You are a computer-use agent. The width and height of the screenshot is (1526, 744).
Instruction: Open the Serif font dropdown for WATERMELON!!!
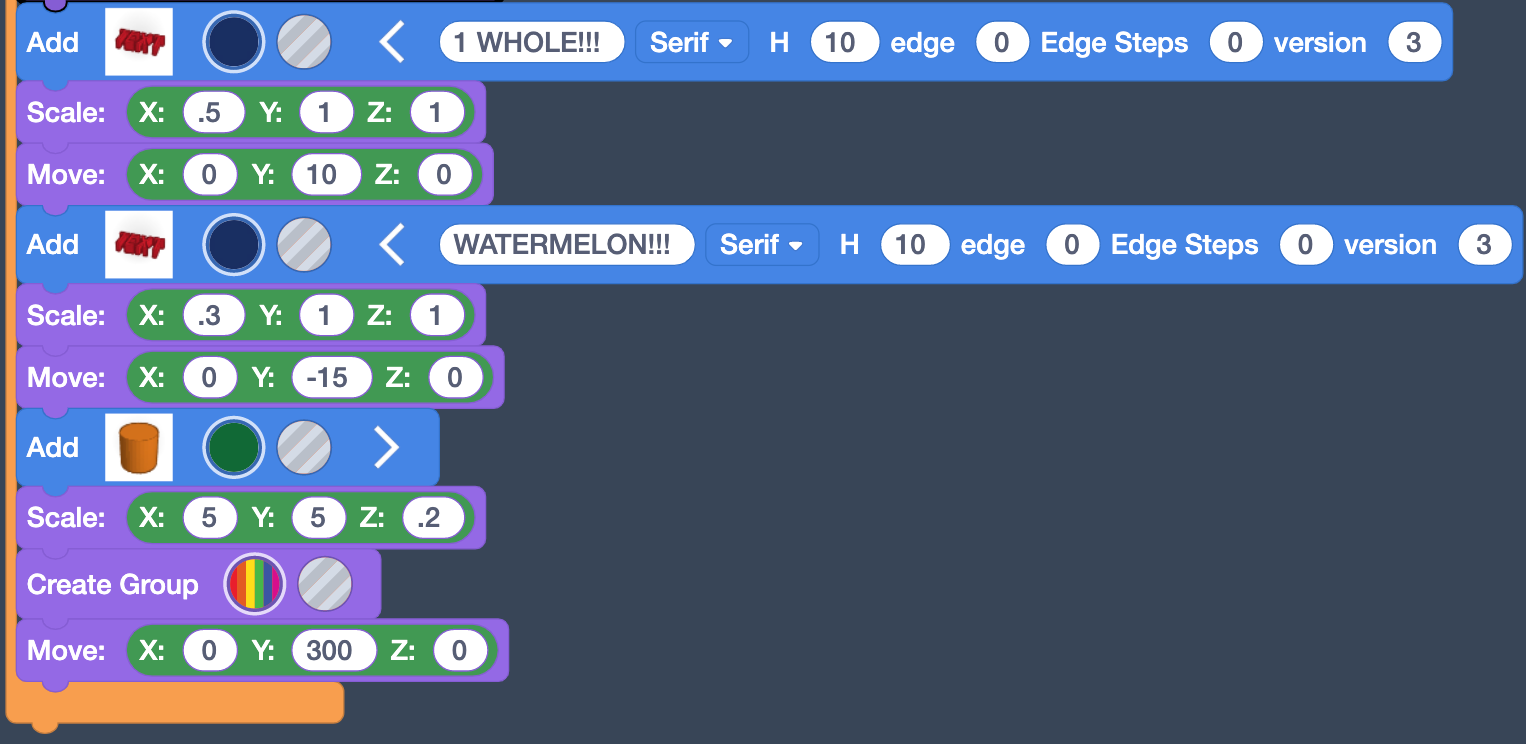pos(761,245)
